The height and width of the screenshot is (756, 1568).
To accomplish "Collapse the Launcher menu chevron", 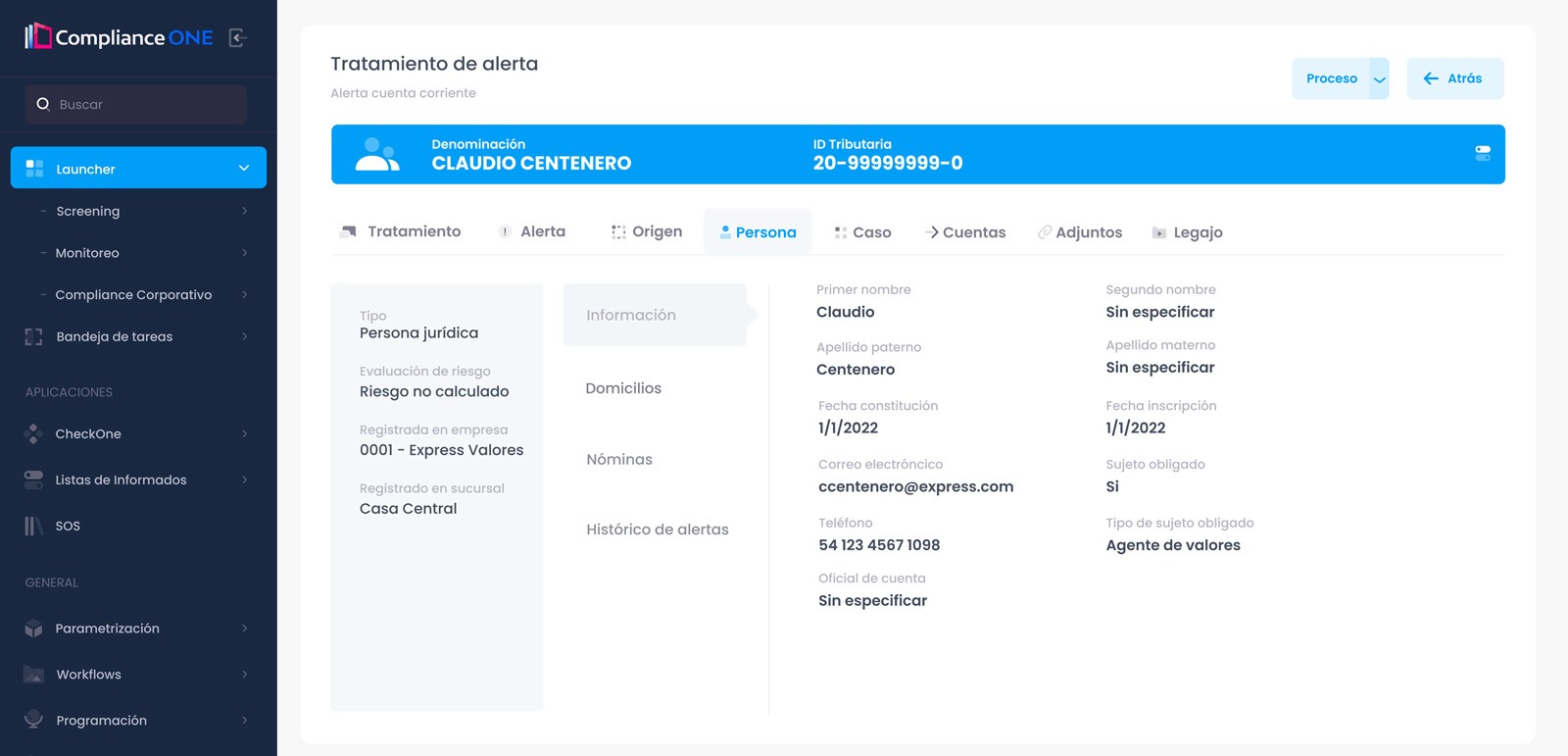I will pos(244,169).
